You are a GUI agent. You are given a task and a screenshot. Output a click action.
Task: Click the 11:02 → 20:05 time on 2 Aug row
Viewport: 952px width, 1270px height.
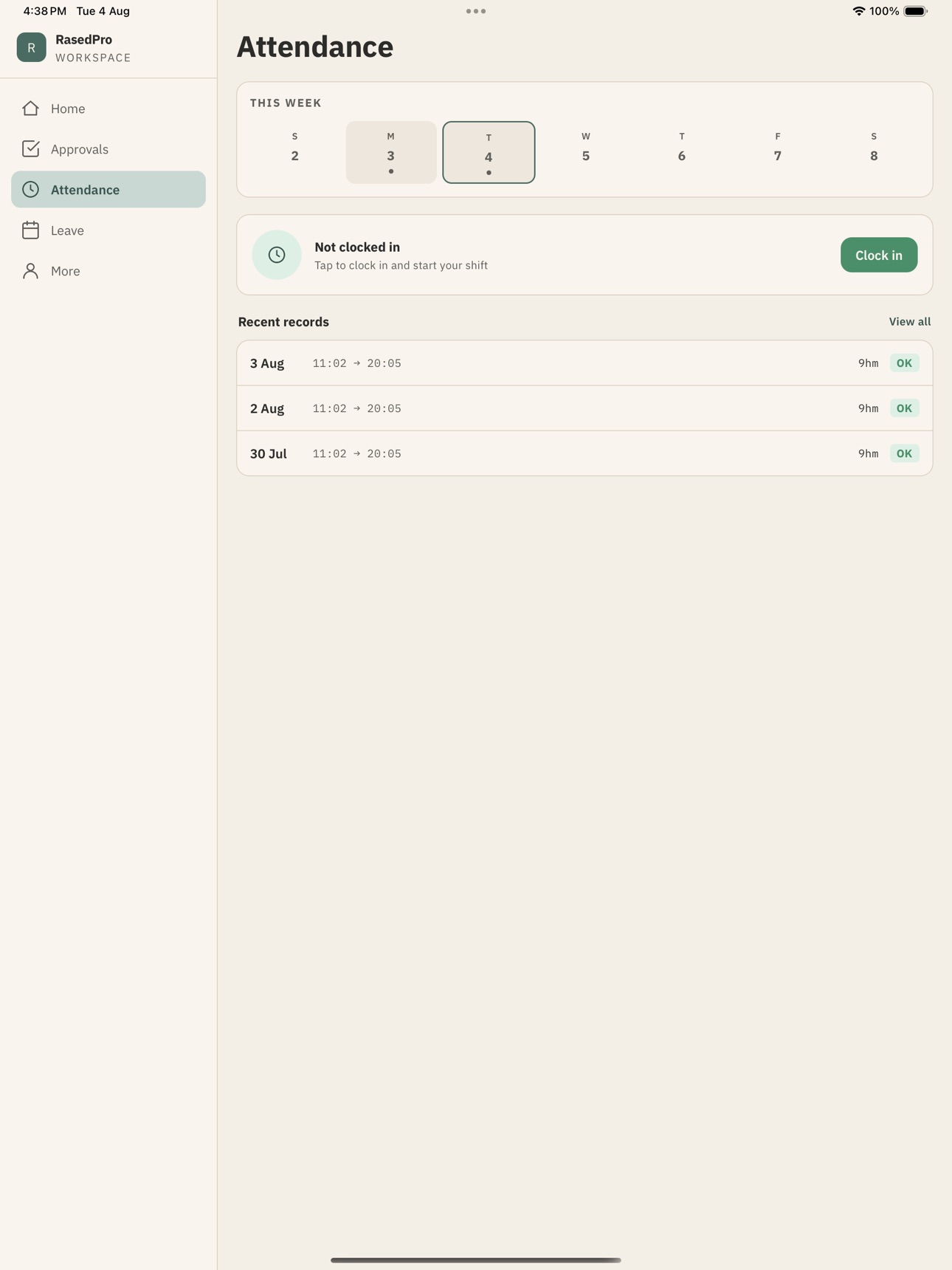357,408
